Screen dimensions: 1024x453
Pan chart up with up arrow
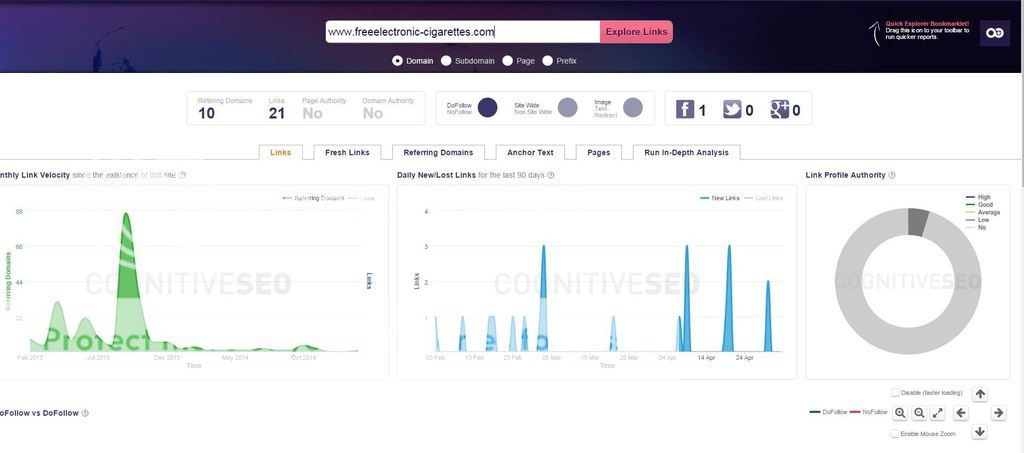coord(980,394)
